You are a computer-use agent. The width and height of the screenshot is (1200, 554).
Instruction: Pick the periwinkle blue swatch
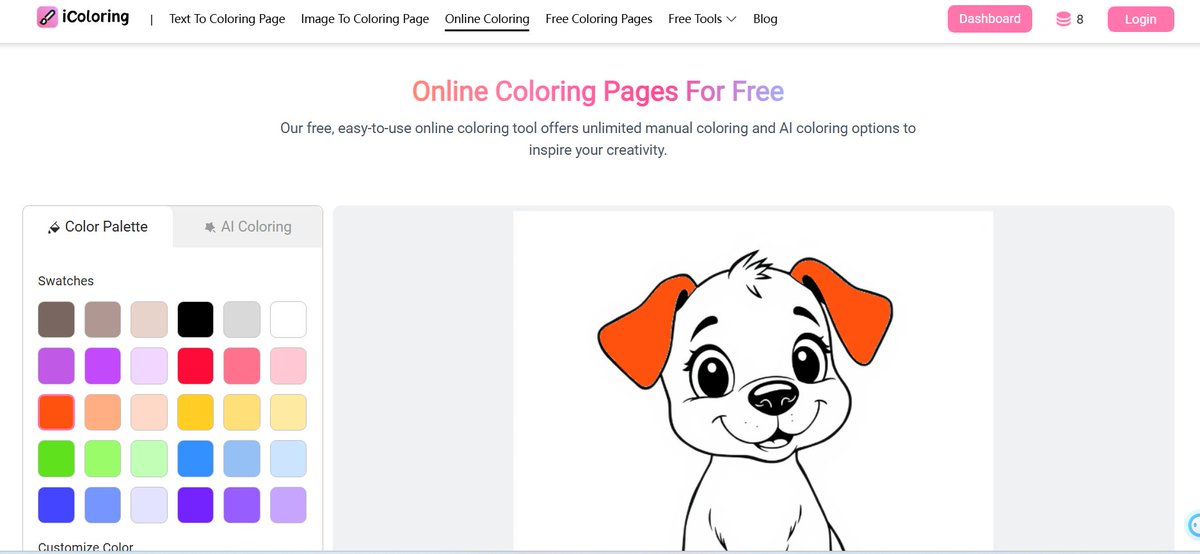tap(103, 505)
